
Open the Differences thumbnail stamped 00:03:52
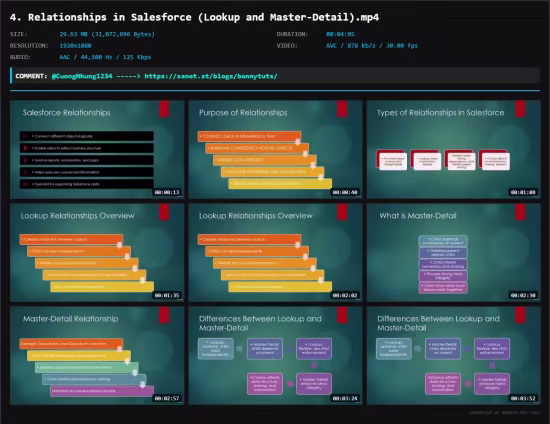point(454,356)
